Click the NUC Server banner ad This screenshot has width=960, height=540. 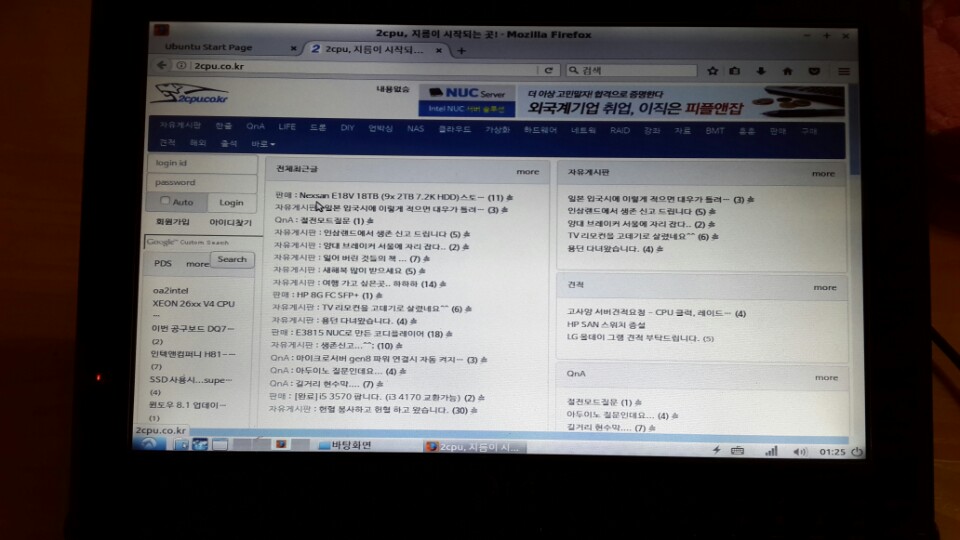tap(467, 100)
